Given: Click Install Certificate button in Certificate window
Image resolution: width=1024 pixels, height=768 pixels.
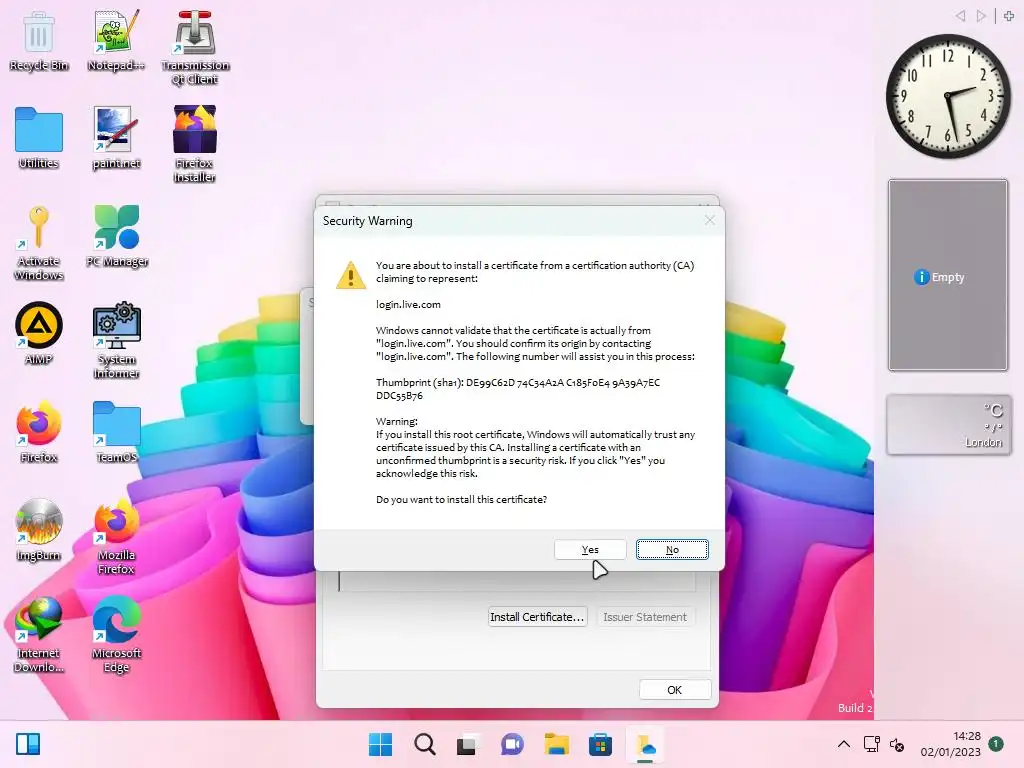Looking at the screenshot, I should (x=537, y=617).
